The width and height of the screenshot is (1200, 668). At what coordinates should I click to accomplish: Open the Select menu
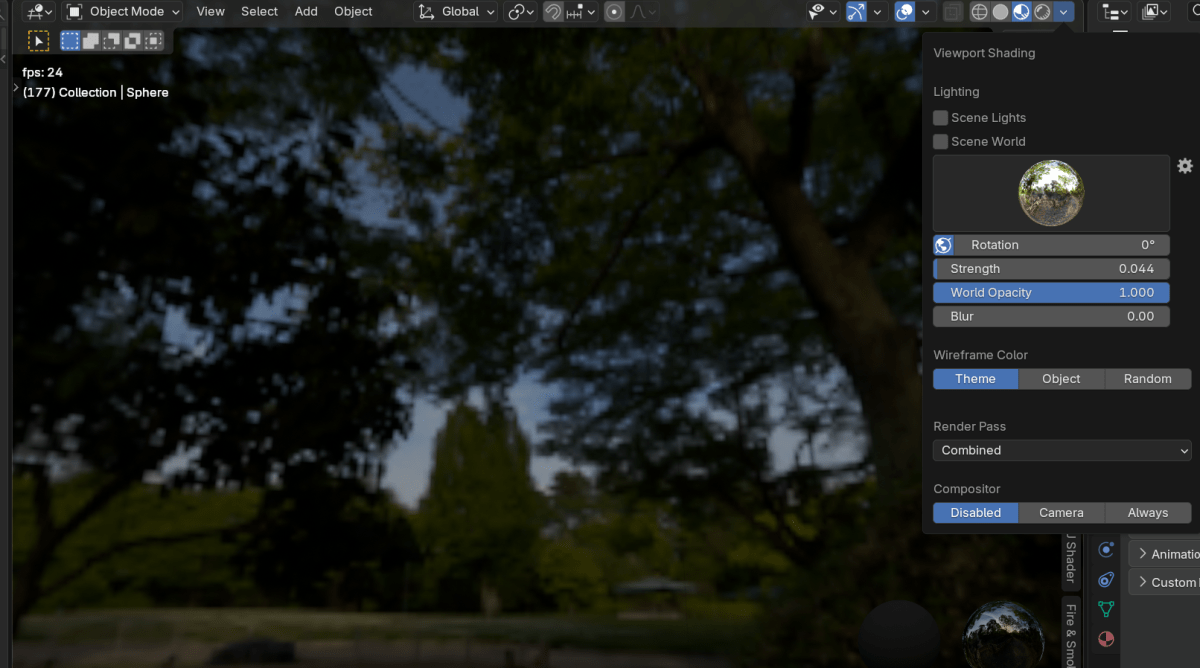point(259,12)
